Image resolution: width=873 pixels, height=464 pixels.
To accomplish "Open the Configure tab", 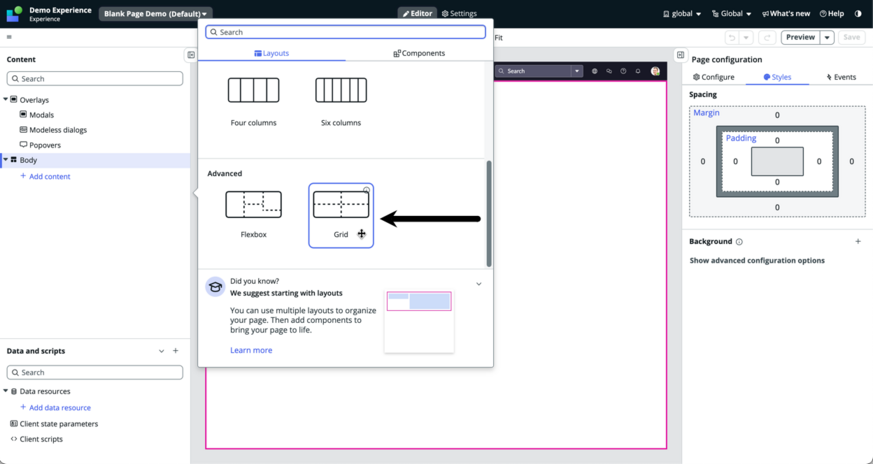I will 714,77.
